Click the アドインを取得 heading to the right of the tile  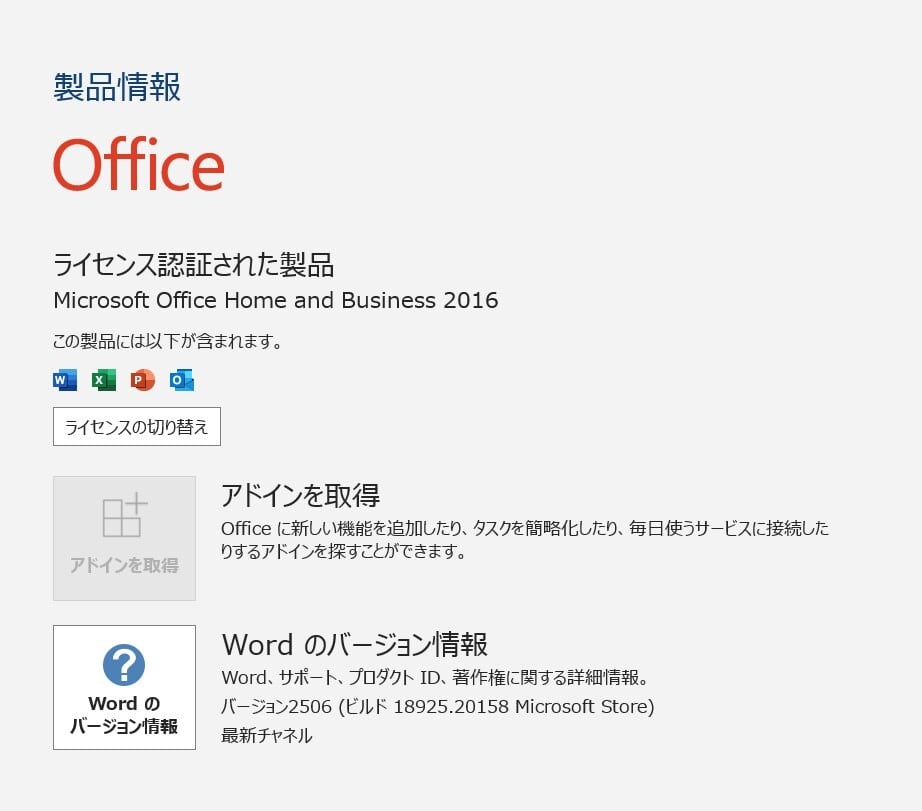click(x=300, y=495)
